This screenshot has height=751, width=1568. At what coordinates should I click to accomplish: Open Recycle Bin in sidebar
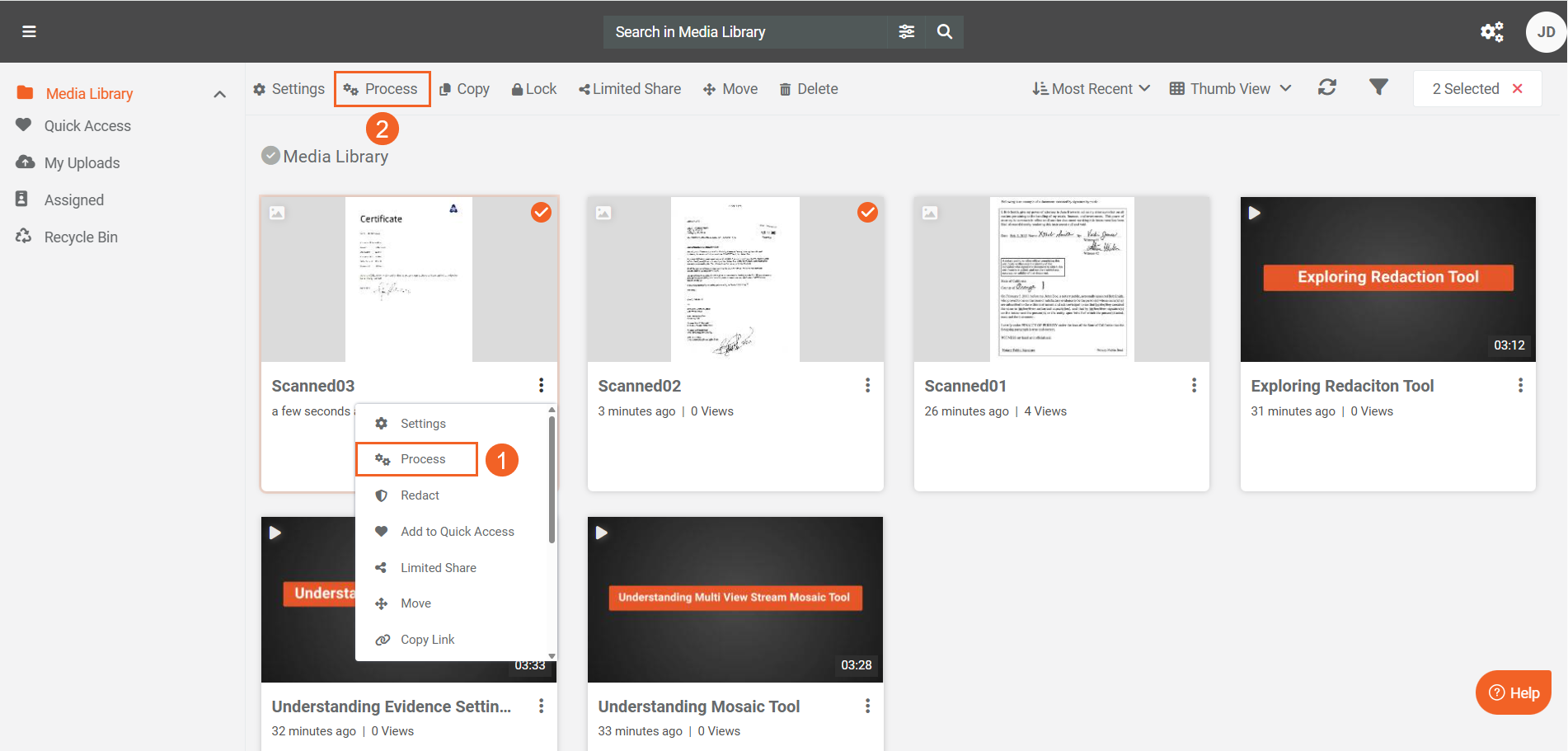(x=81, y=237)
